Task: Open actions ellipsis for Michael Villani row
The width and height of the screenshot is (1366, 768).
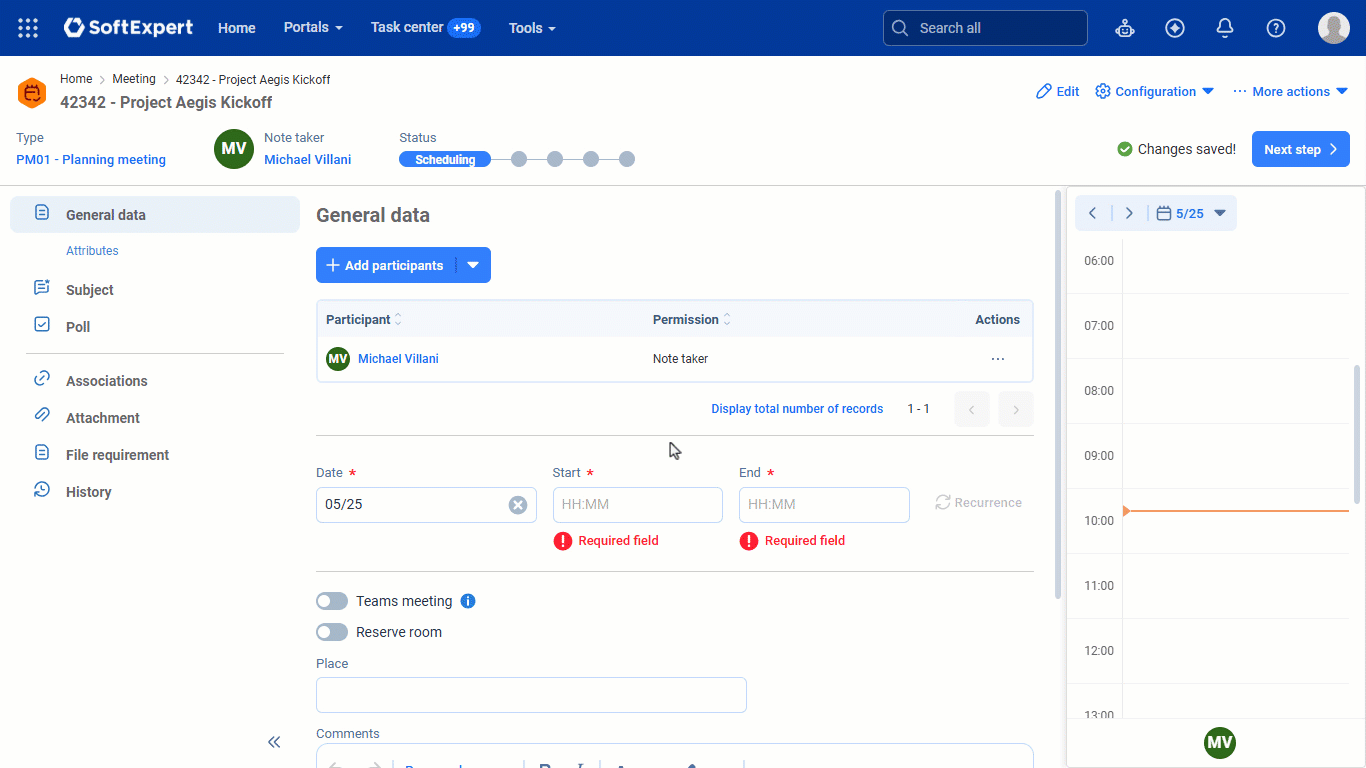Action: pyautogui.click(x=997, y=359)
